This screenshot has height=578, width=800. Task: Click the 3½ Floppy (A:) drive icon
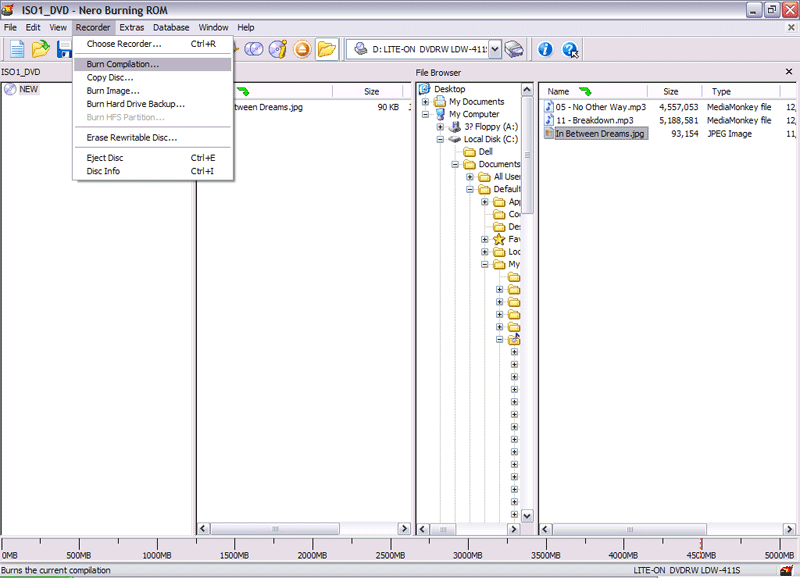(454, 127)
